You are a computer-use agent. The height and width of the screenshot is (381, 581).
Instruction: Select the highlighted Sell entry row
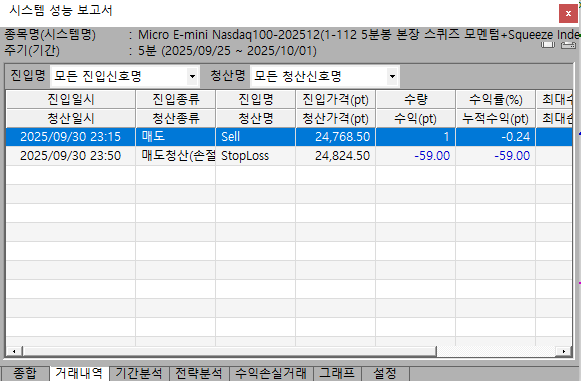click(289, 137)
